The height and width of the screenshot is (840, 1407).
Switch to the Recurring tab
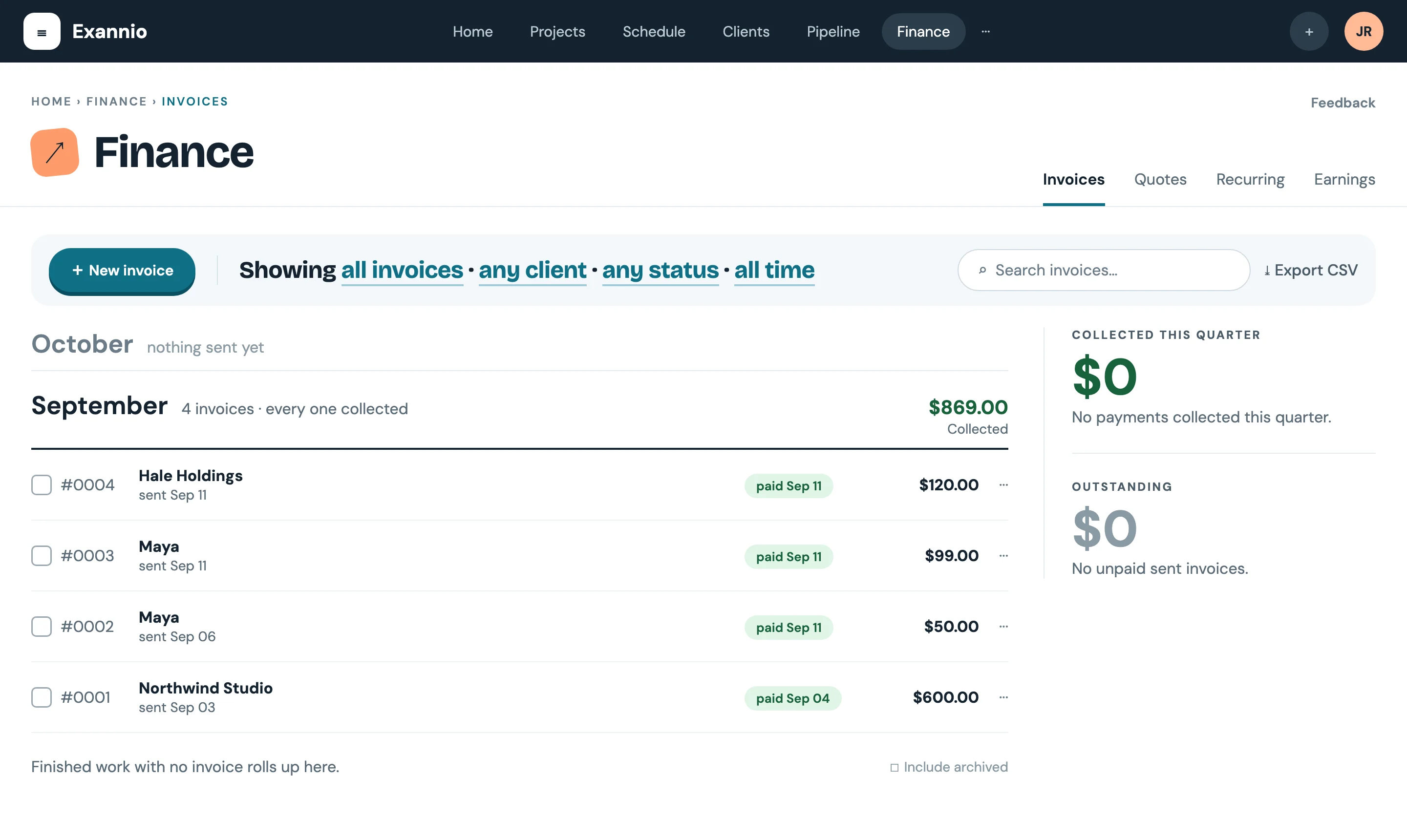pos(1250,179)
